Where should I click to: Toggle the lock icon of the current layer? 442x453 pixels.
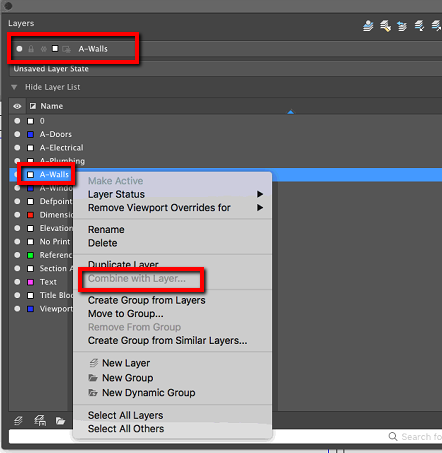[x=31, y=49]
